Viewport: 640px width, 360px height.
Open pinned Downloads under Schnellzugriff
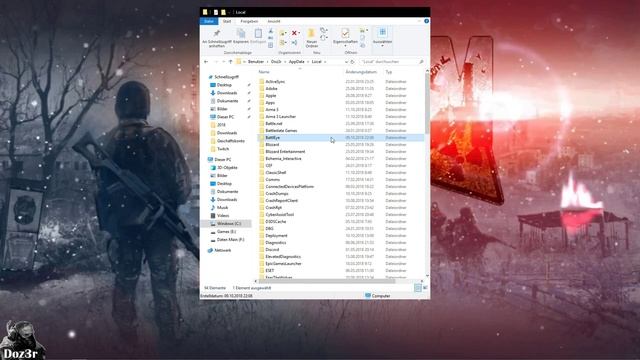tap(227, 93)
